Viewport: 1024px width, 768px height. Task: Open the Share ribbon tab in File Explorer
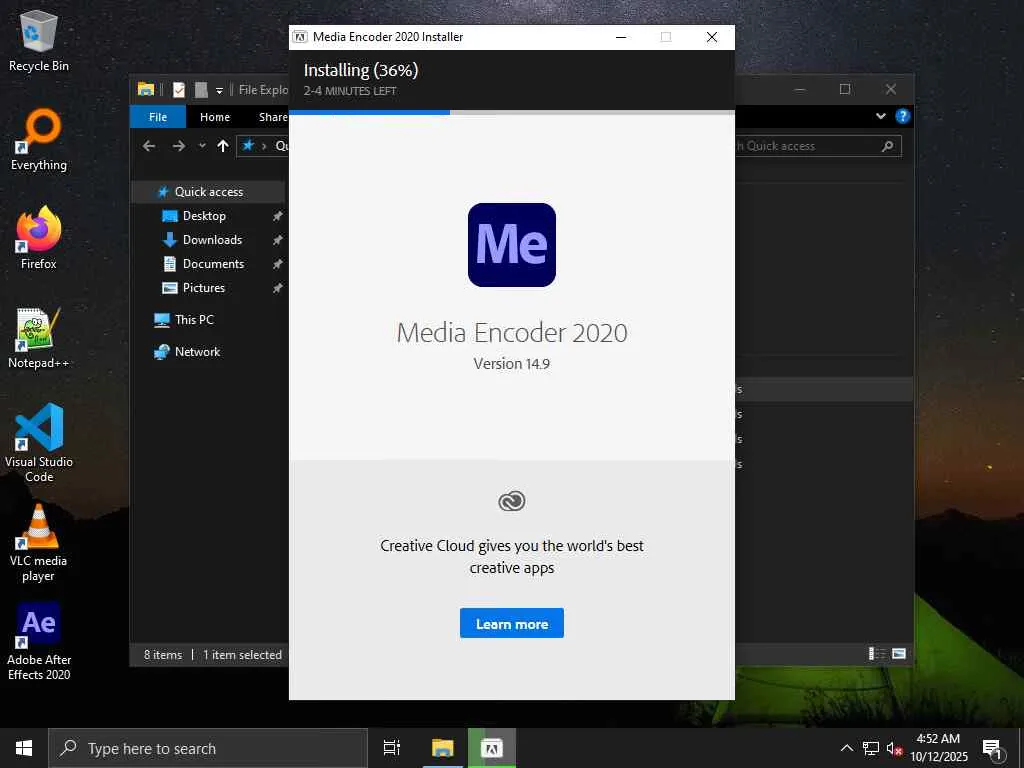272,117
